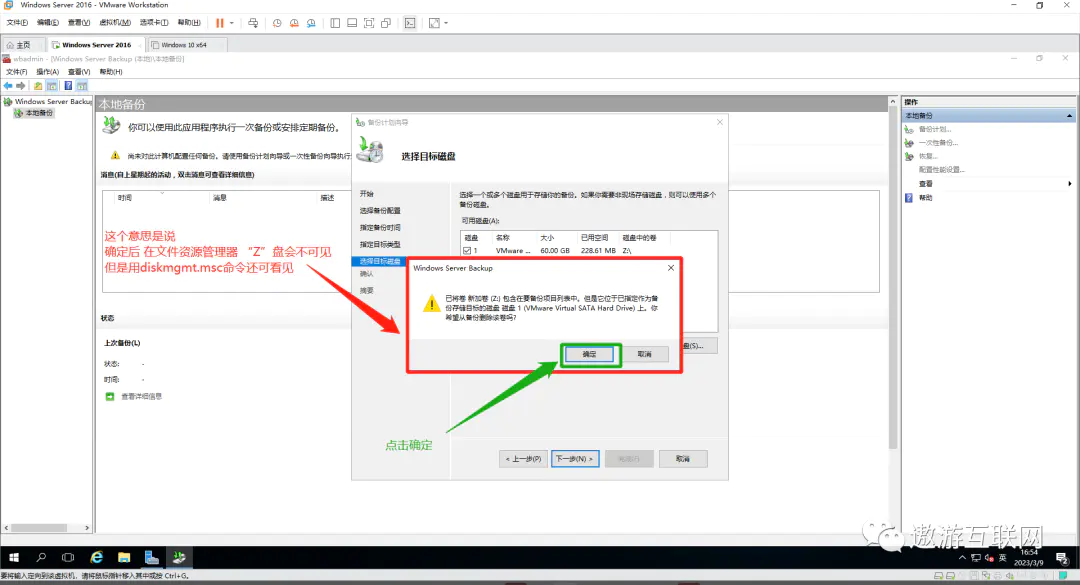Click 取消 in the Windows Server Backup warning dialog

tap(644, 354)
